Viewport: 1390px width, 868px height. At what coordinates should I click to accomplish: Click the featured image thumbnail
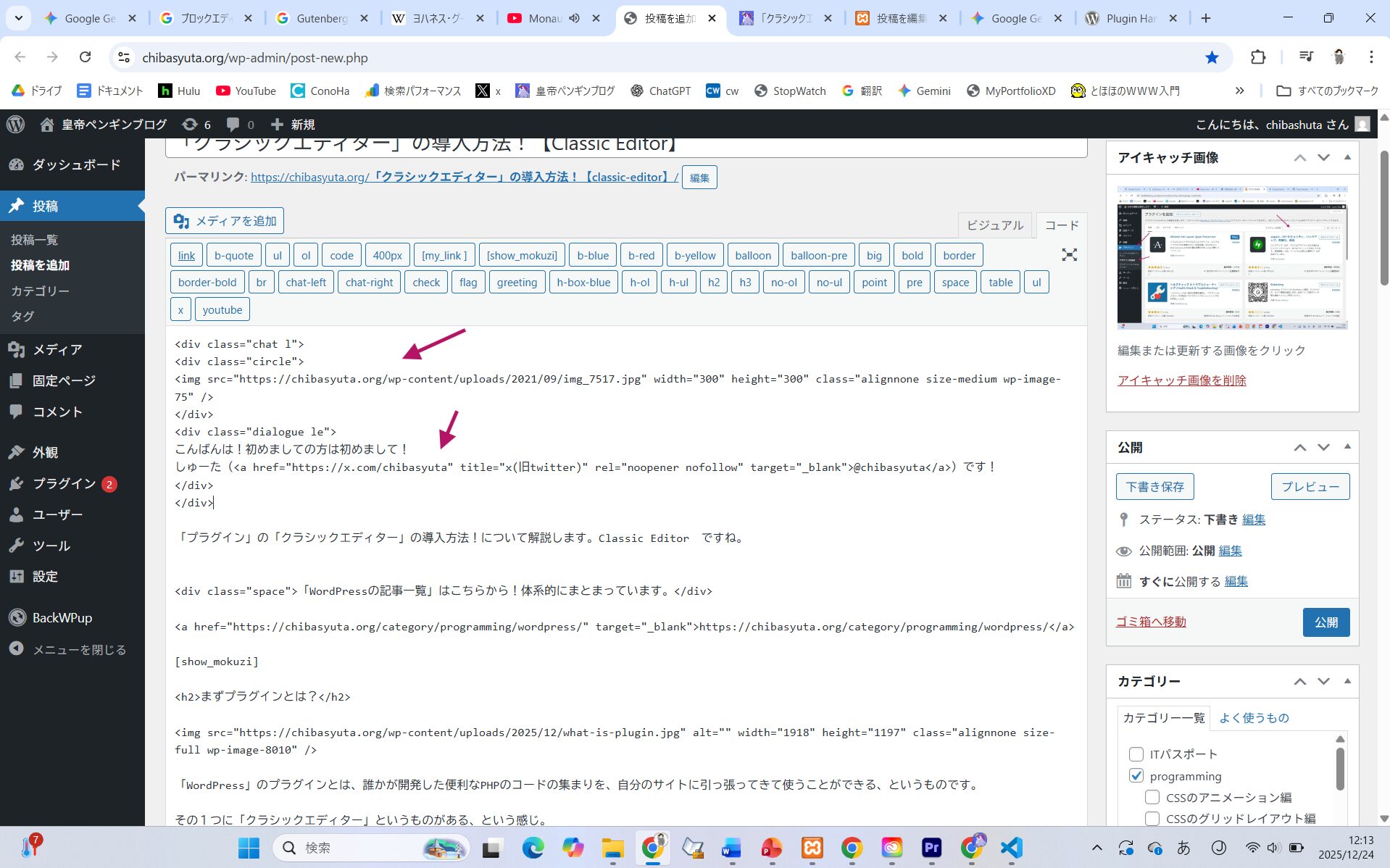(1232, 258)
